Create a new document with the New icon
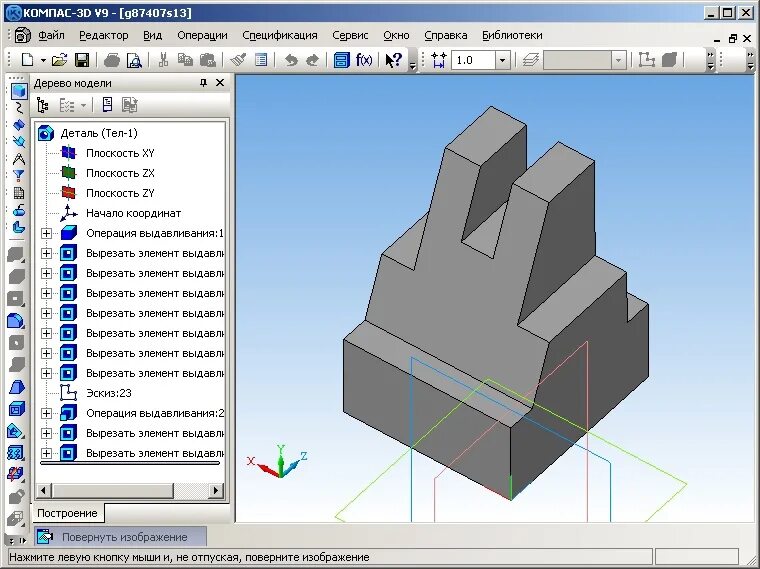This screenshot has height=569, width=760. [28, 60]
